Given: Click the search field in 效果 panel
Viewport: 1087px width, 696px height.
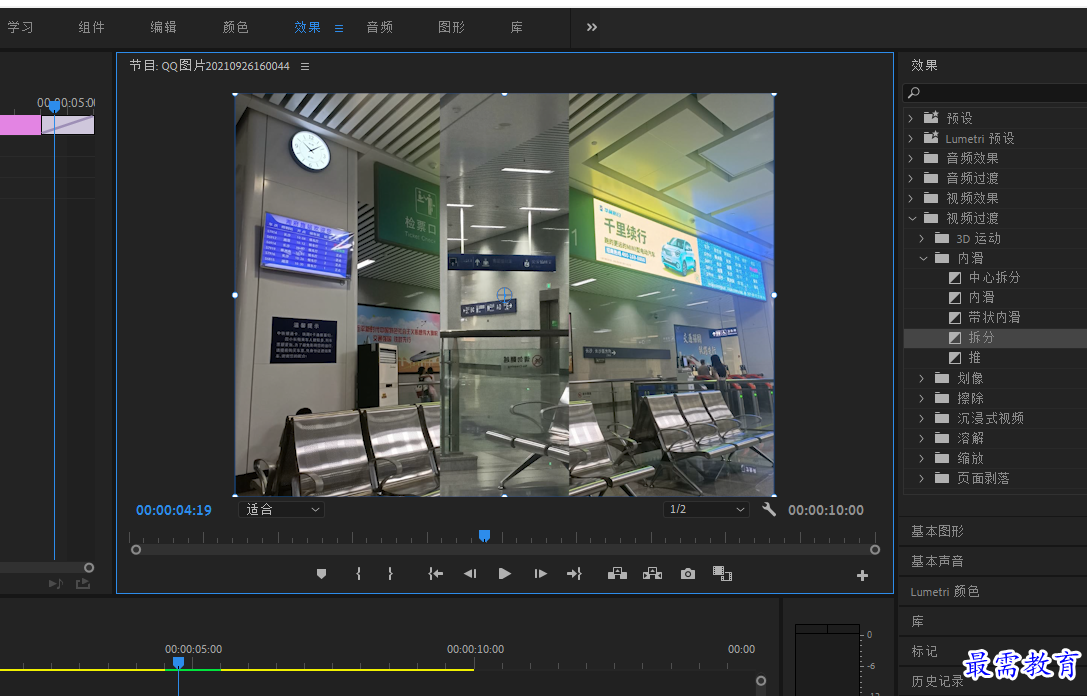Looking at the screenshot, I should (995, 92).
